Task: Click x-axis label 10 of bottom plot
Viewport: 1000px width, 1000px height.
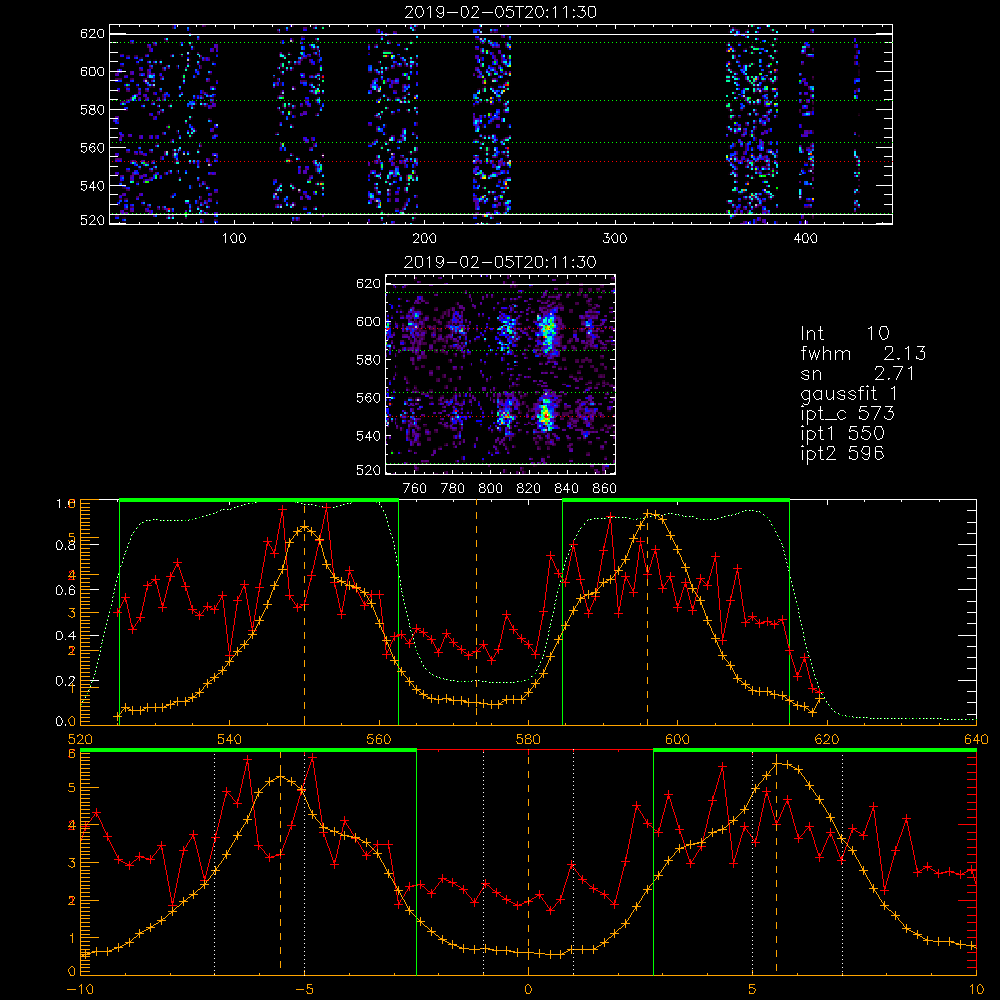Action: coord(976,989)
